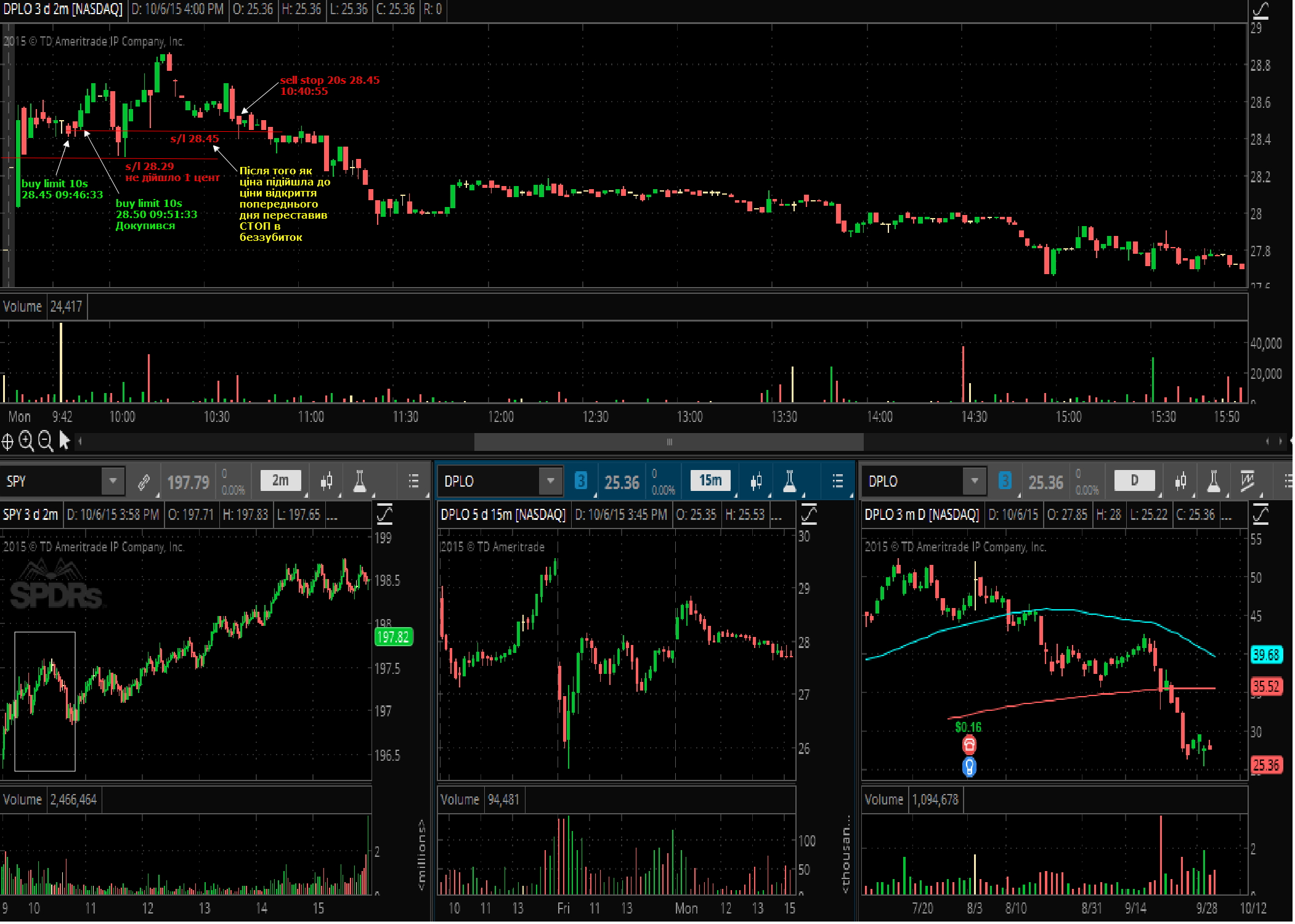The width and height of the screenshot is (1295, 924).
Task: Click the left scroll arrow beside the cursor tool
Action: (79, 441)
